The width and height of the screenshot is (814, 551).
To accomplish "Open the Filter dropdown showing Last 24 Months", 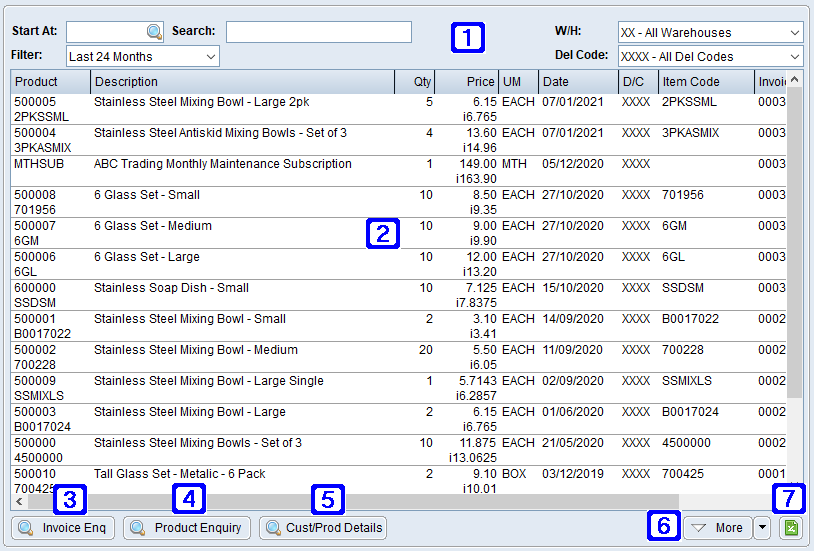I will tap(142, 57).
